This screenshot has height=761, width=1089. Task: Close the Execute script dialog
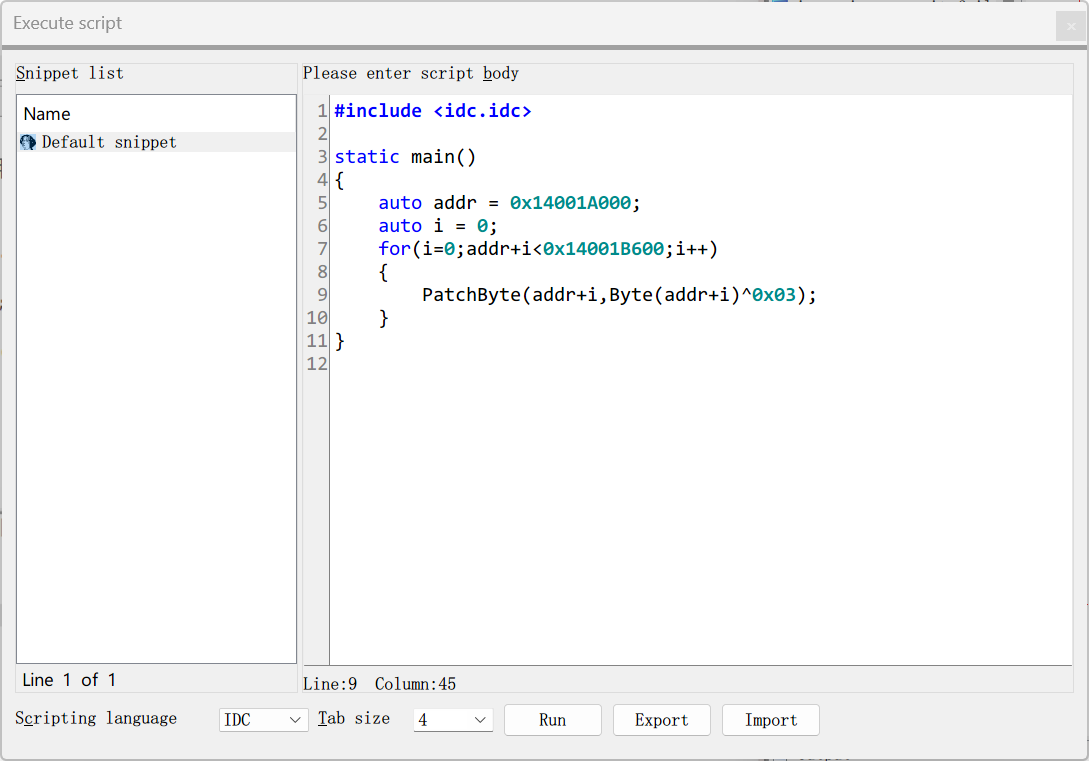click(x=1071, y=26)
